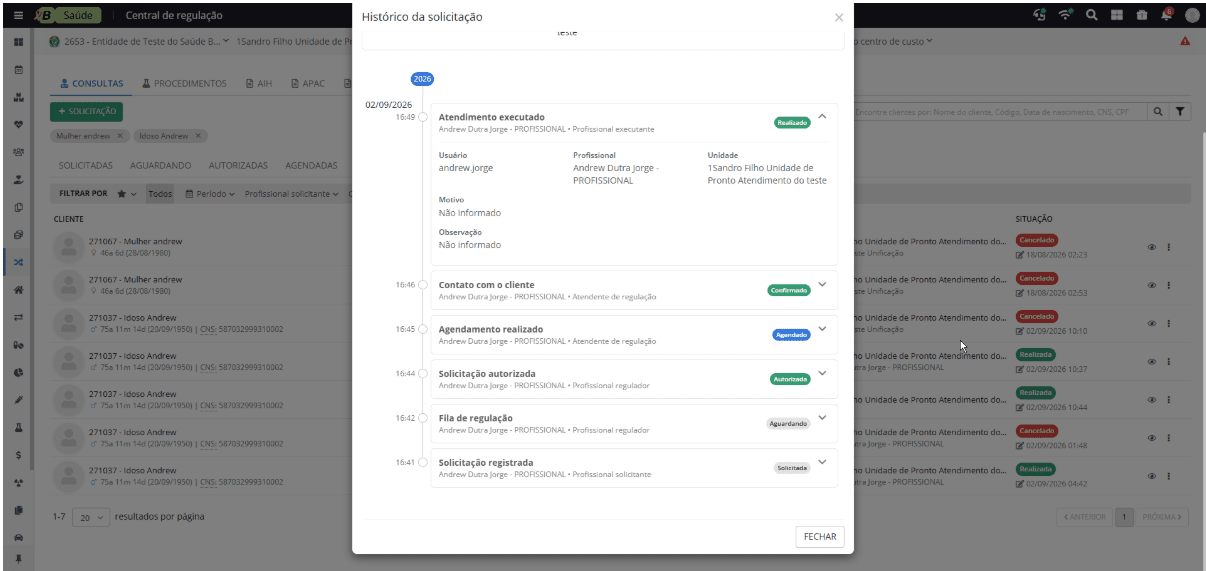Screen dimensions: 1206x571
Task: View request with situação 02/09/2026 10:10
Action: (1151, 323)
